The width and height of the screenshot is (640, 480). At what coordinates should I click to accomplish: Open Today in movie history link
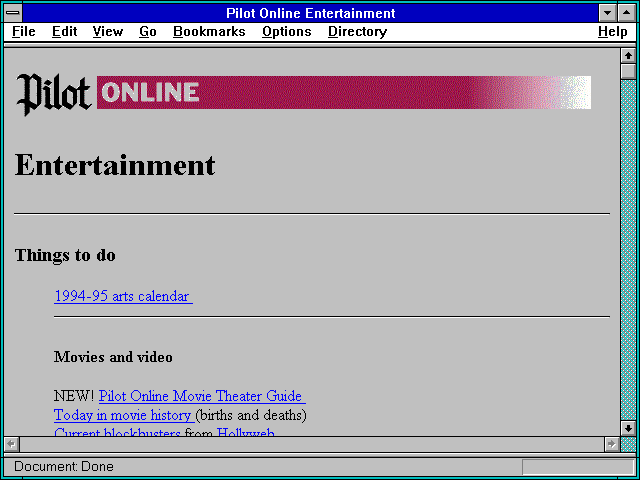pyautogui.click(x=124, y=415)
